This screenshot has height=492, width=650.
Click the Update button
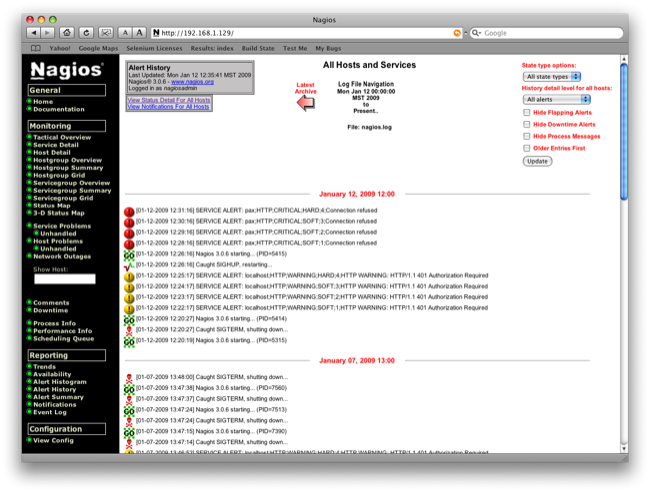tap(538, 161)
